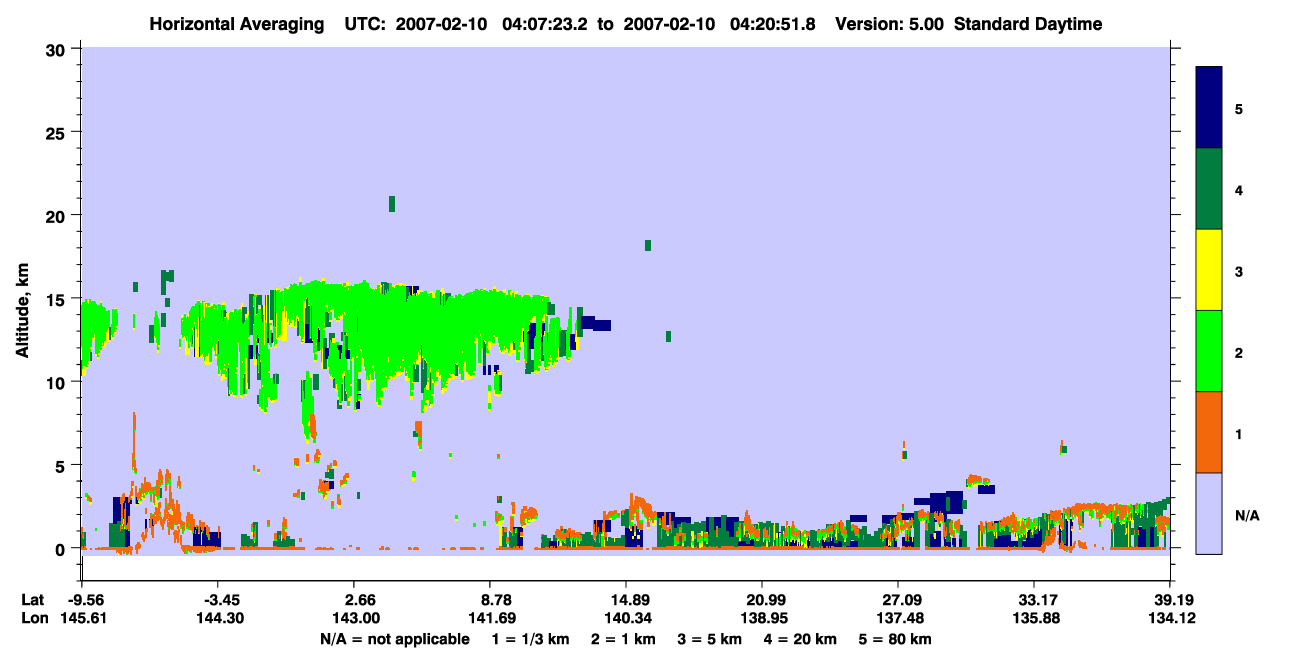Click the '1 = 1/3 km' legend entry
Image resolution: width=1300 pixels, height=667 pixels.
point(531,638)
